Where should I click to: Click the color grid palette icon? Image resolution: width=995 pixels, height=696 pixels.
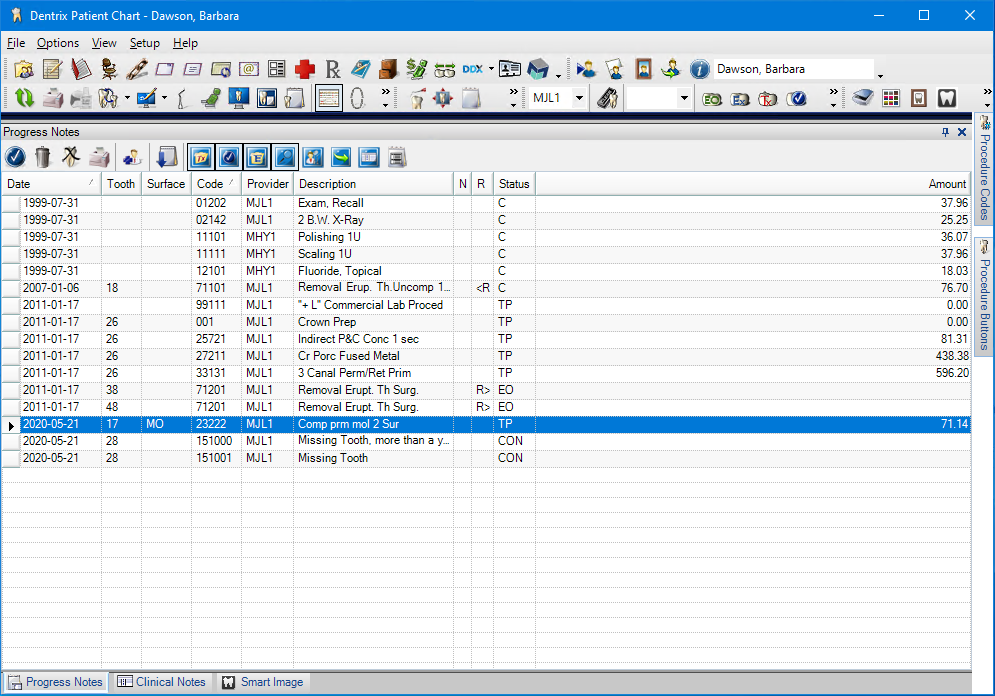point(890,98)
